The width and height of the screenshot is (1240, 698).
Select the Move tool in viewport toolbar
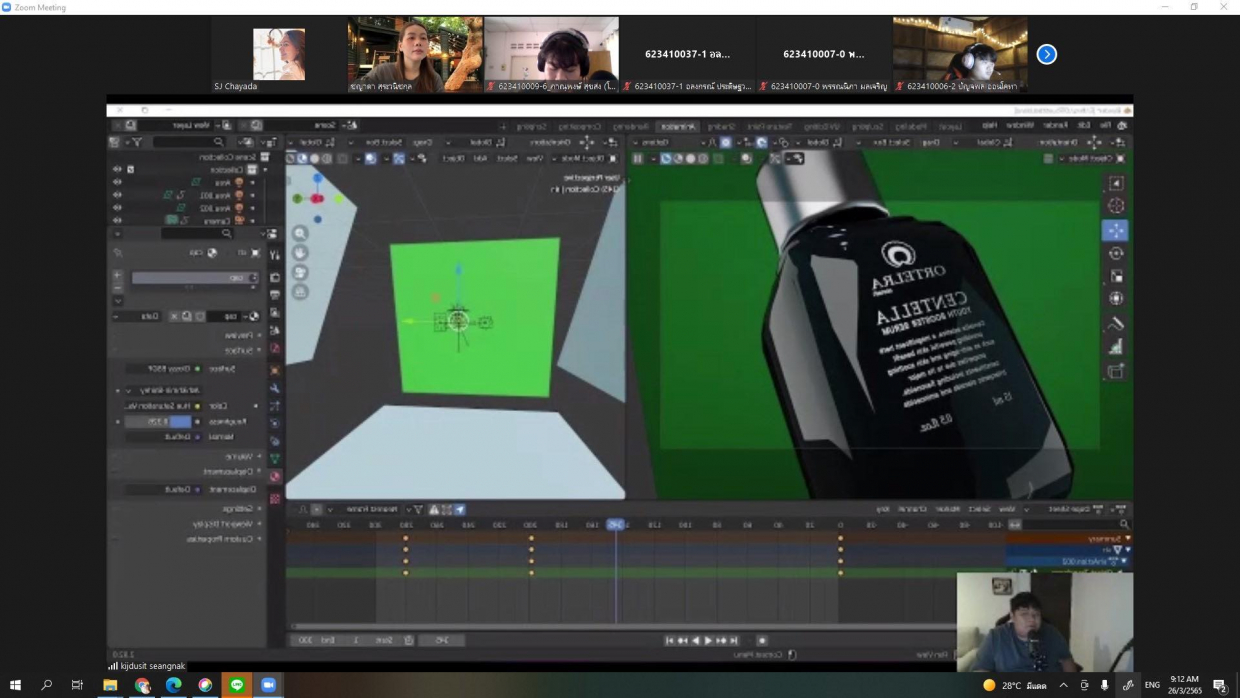[x=1115, y=230]
